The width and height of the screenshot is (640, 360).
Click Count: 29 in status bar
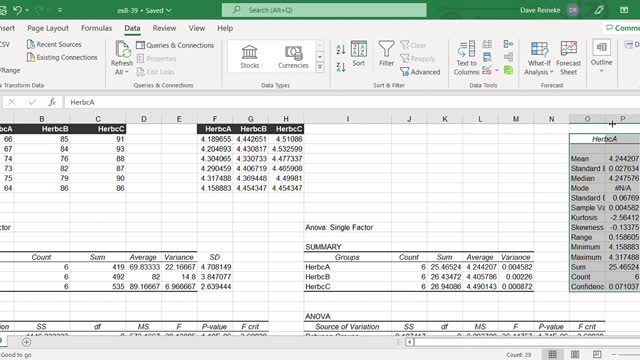coord(519,355)
